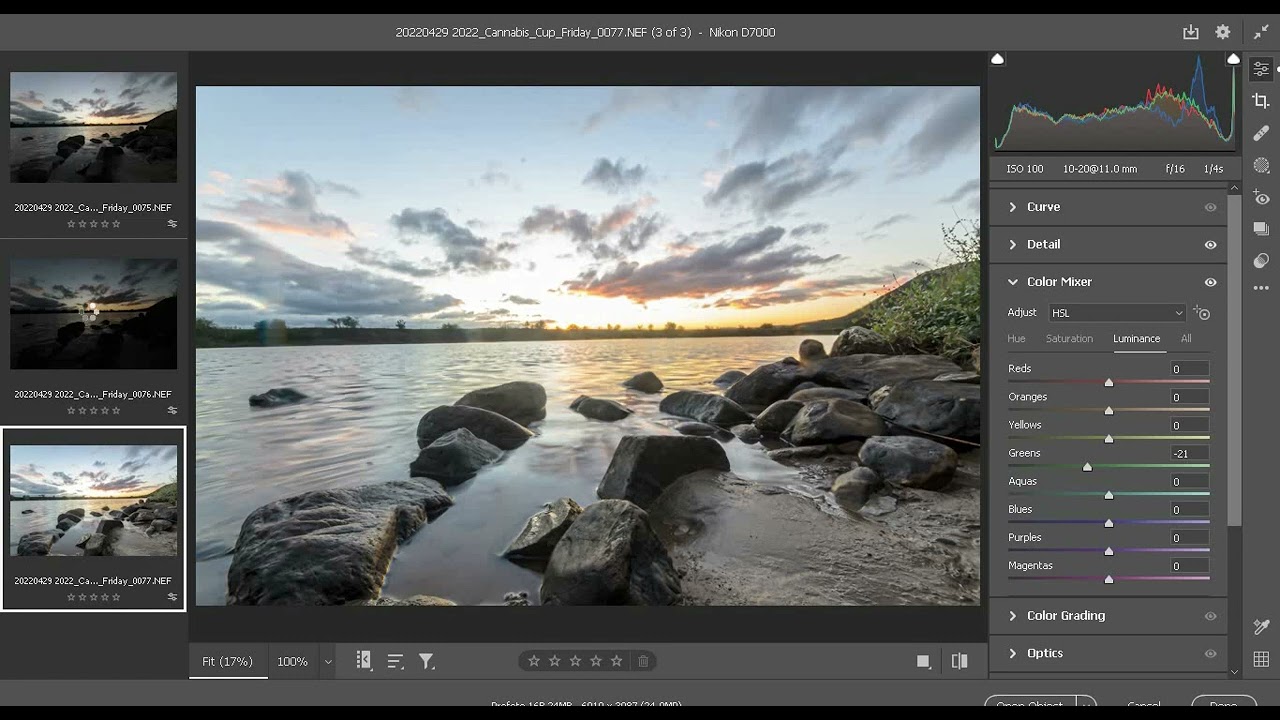1280x720 pixels.
Task: Open preferences gear icon
Action: pyautogui.click(x=1222, y=32)
